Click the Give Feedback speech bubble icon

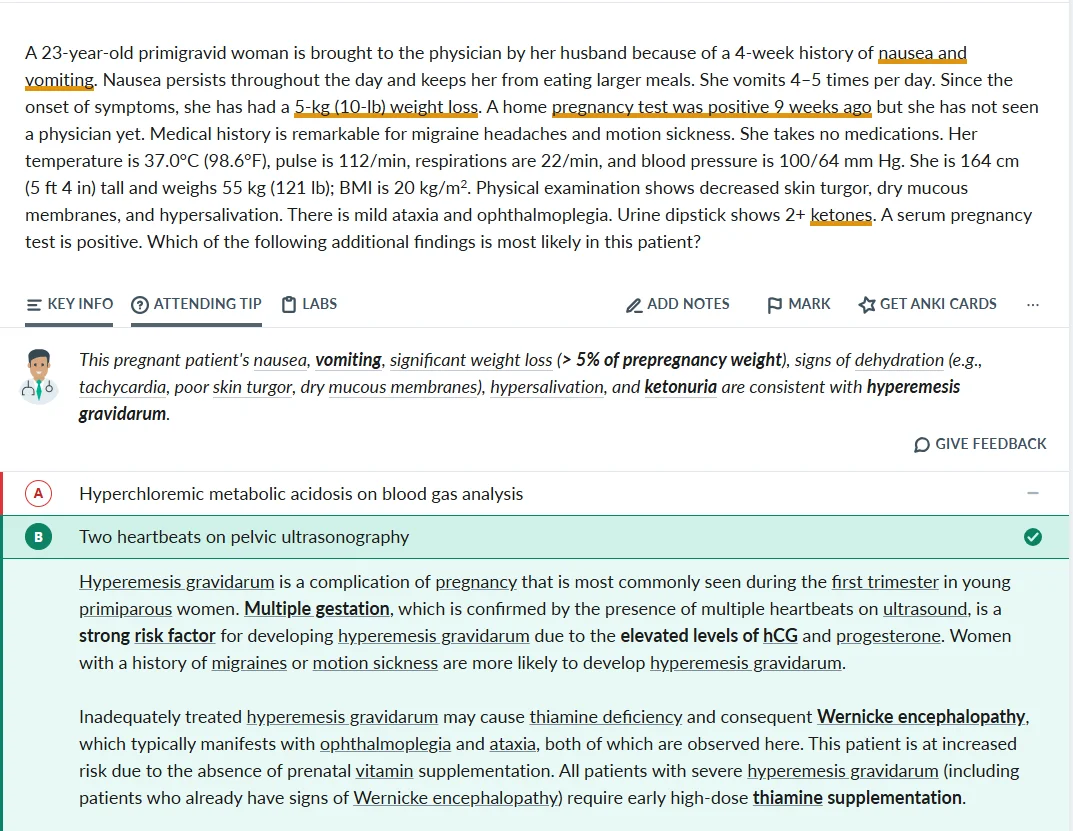point(922,444)
